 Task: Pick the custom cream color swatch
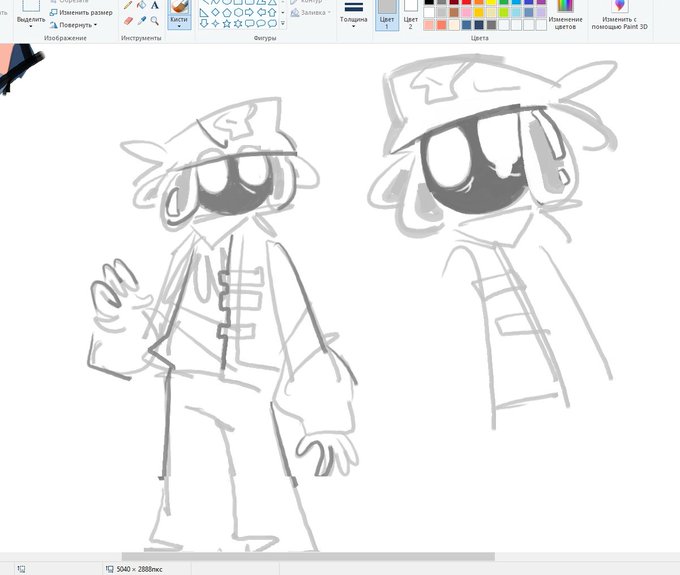(x=454, y=25)
